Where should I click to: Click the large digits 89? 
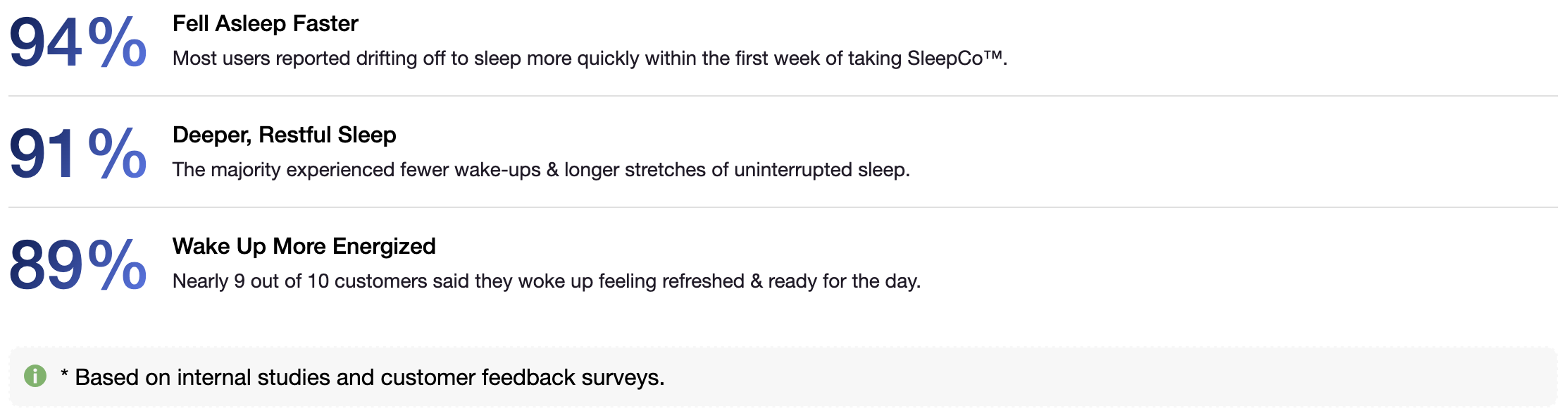pyautogui.click(x=45, y=266)
